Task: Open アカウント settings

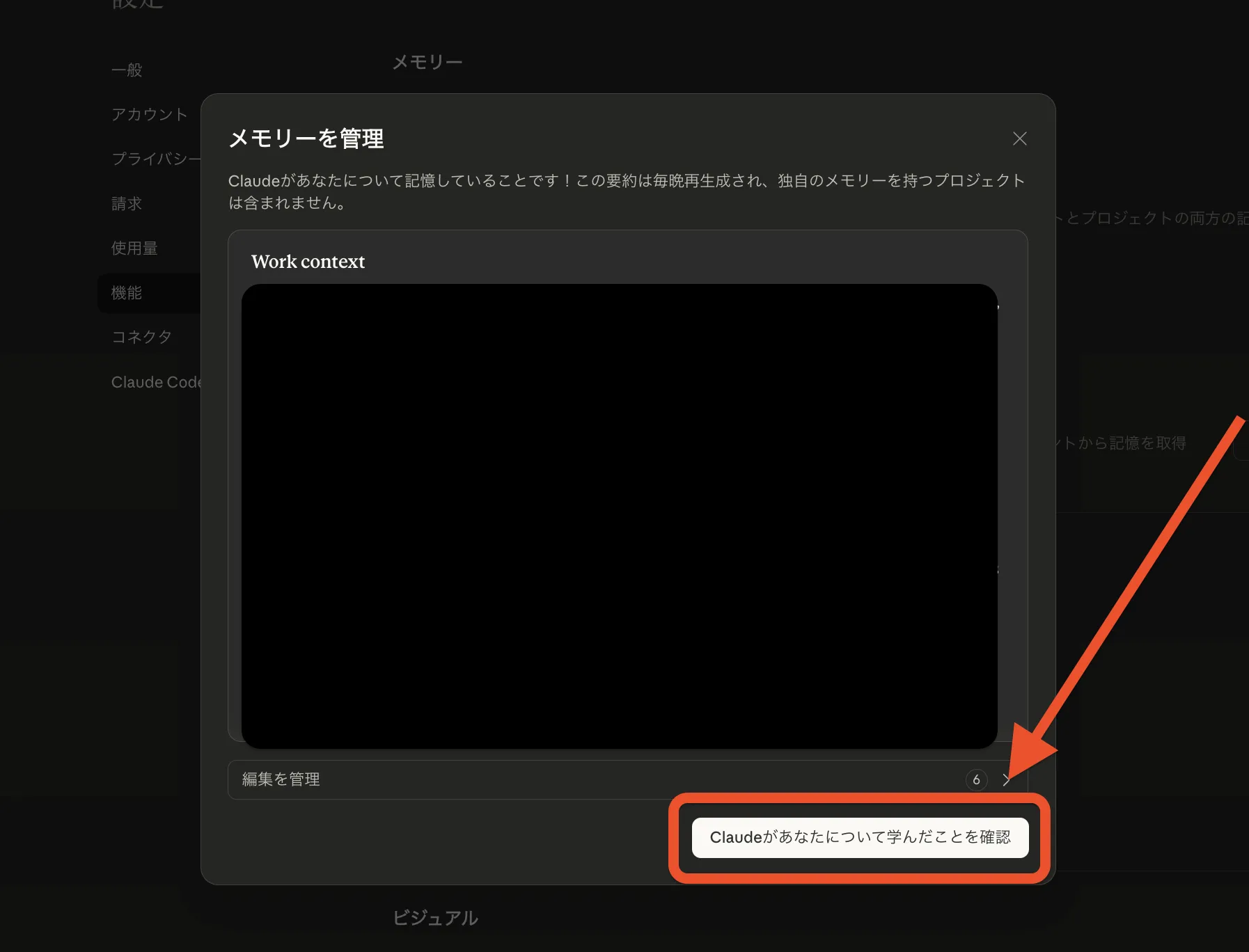Action: coord(149,114)
